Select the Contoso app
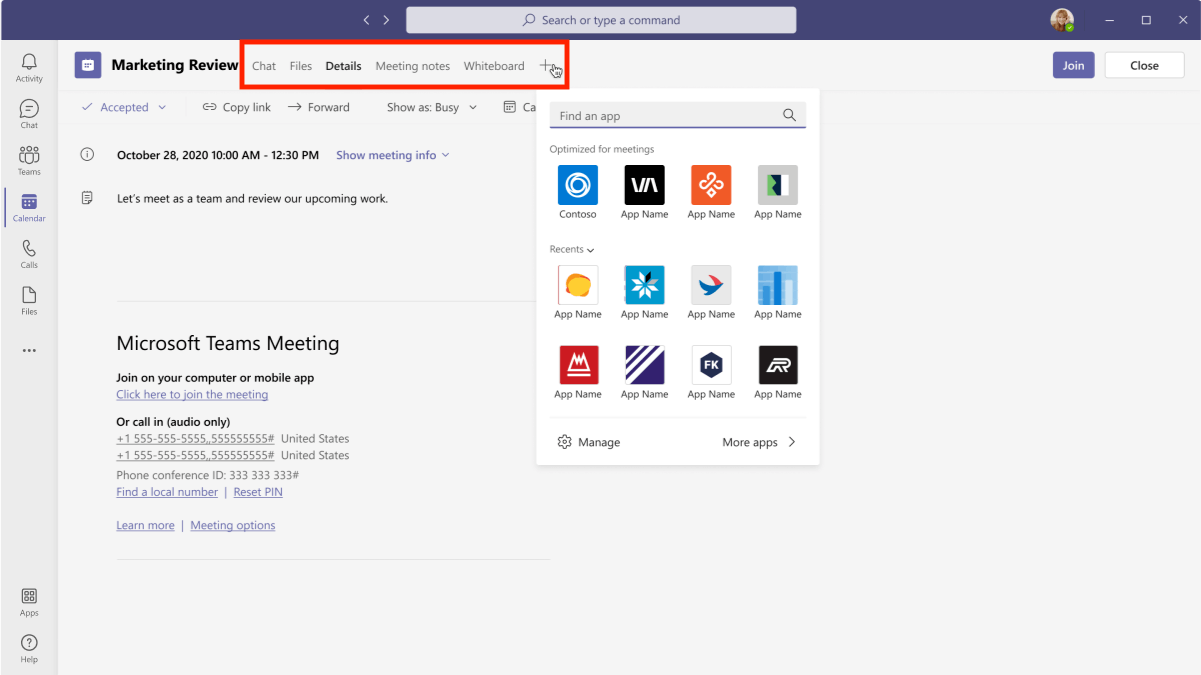The image size is (1201, 675). click(x=578, y=193)
